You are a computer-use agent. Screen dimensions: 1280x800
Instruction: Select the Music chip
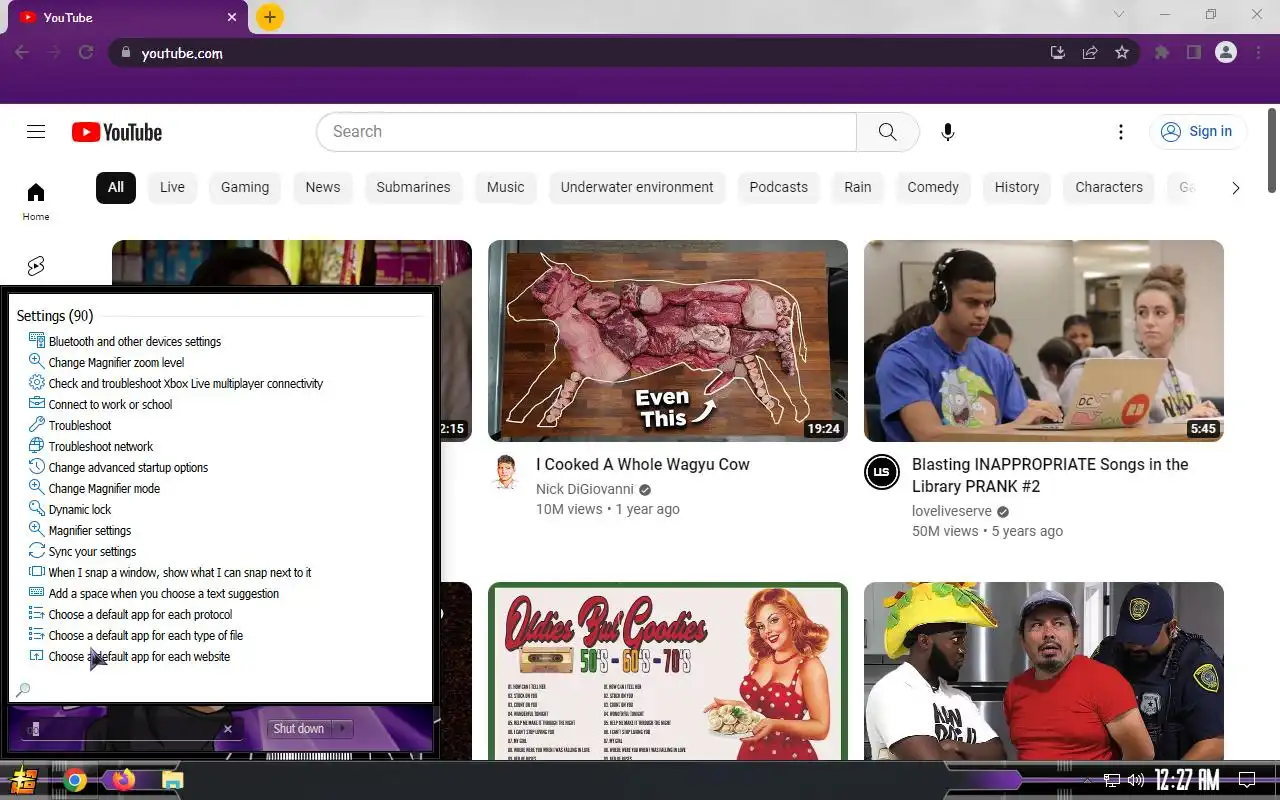505,187
